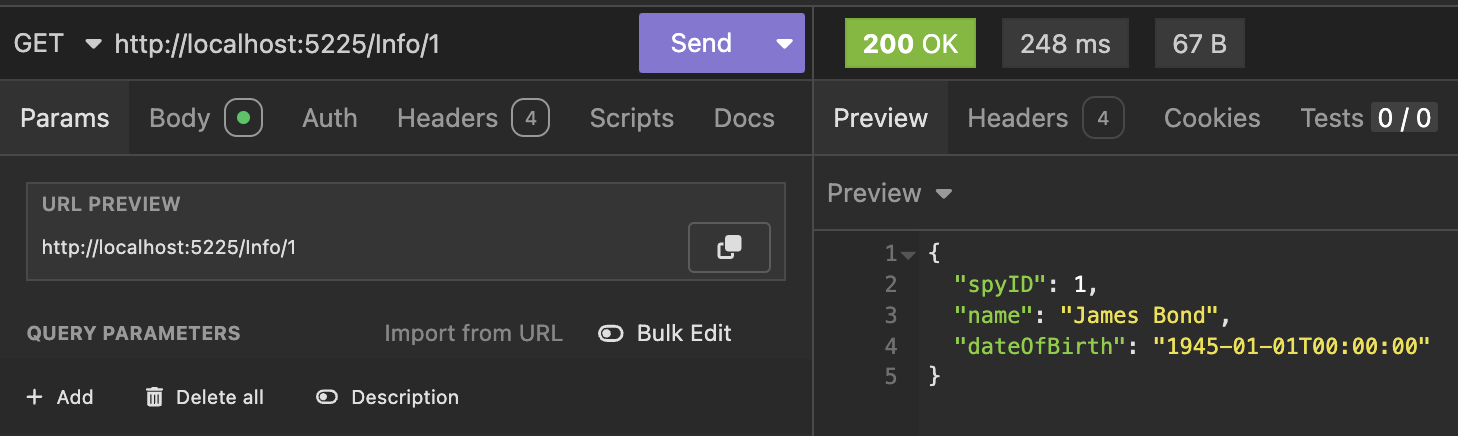Collapse JSON object at line 1
Viewport: 1458px width, 436px height.
pos(908,255)
